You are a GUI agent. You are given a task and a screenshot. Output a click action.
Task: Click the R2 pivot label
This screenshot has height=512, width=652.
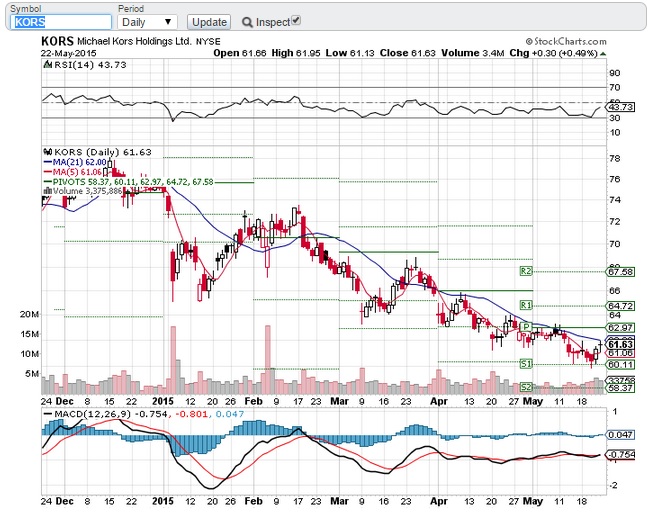tap(526, 271)
